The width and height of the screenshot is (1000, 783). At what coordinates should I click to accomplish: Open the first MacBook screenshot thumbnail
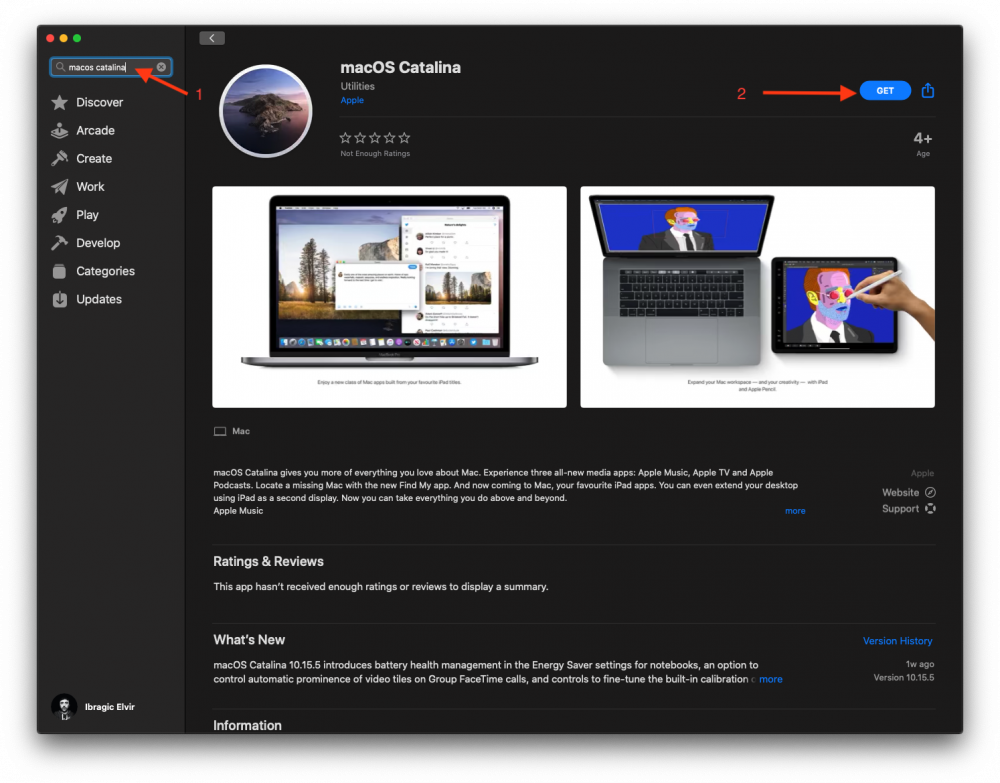389,297
